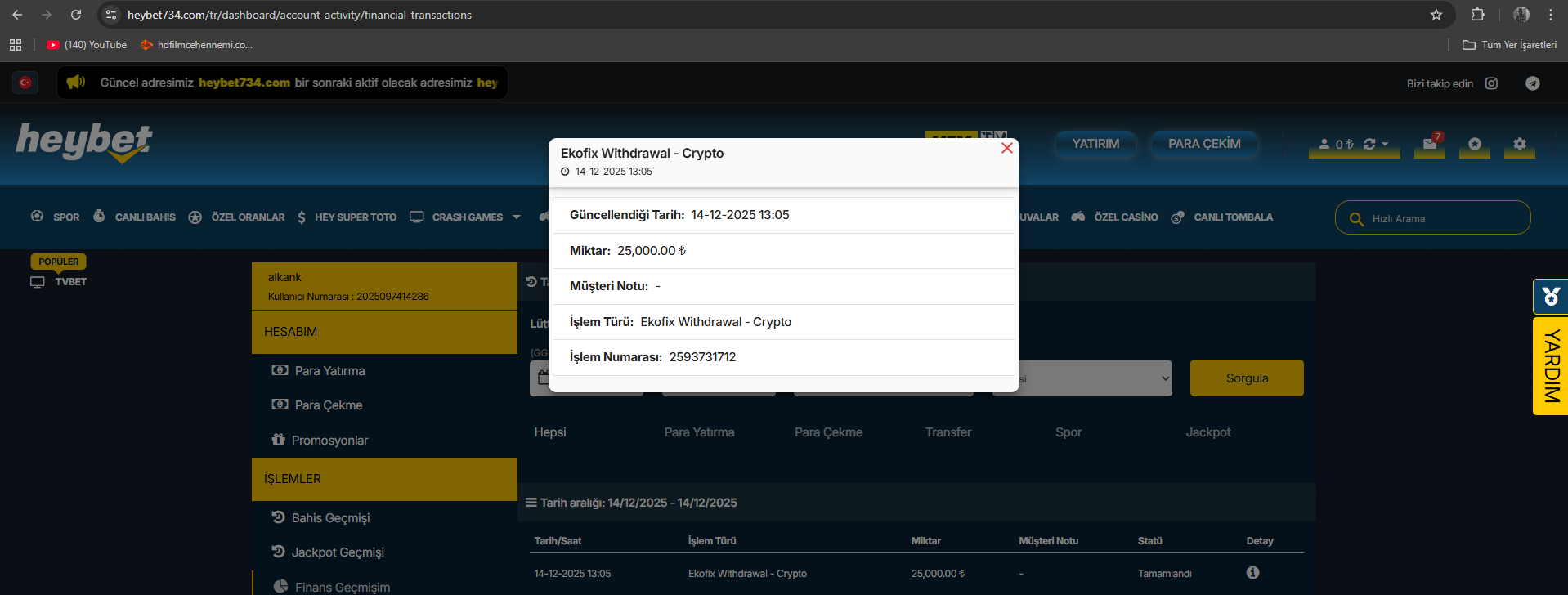The width and height of the screenshot is (1568, 595).
Task: Close the Ekofix Withdrawal popup
Action: tap(1007, 148)
